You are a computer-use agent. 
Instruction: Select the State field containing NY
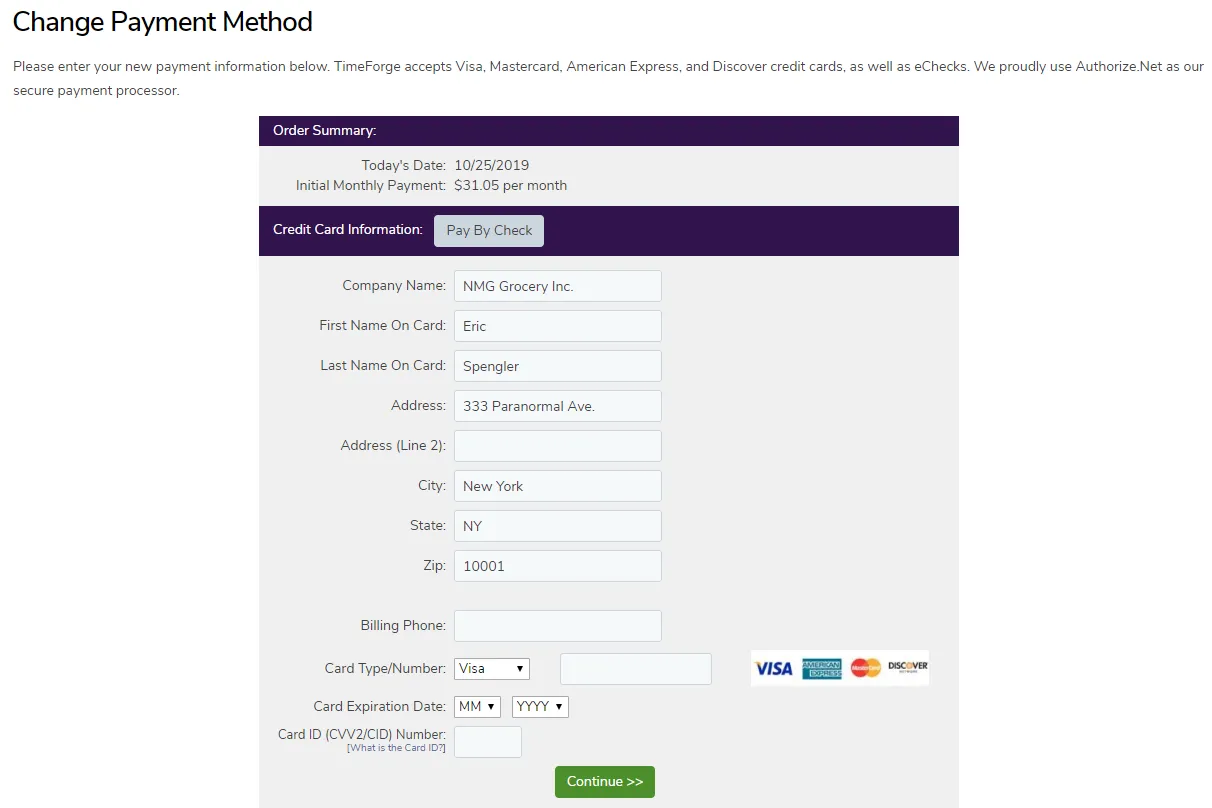(558, 526)
